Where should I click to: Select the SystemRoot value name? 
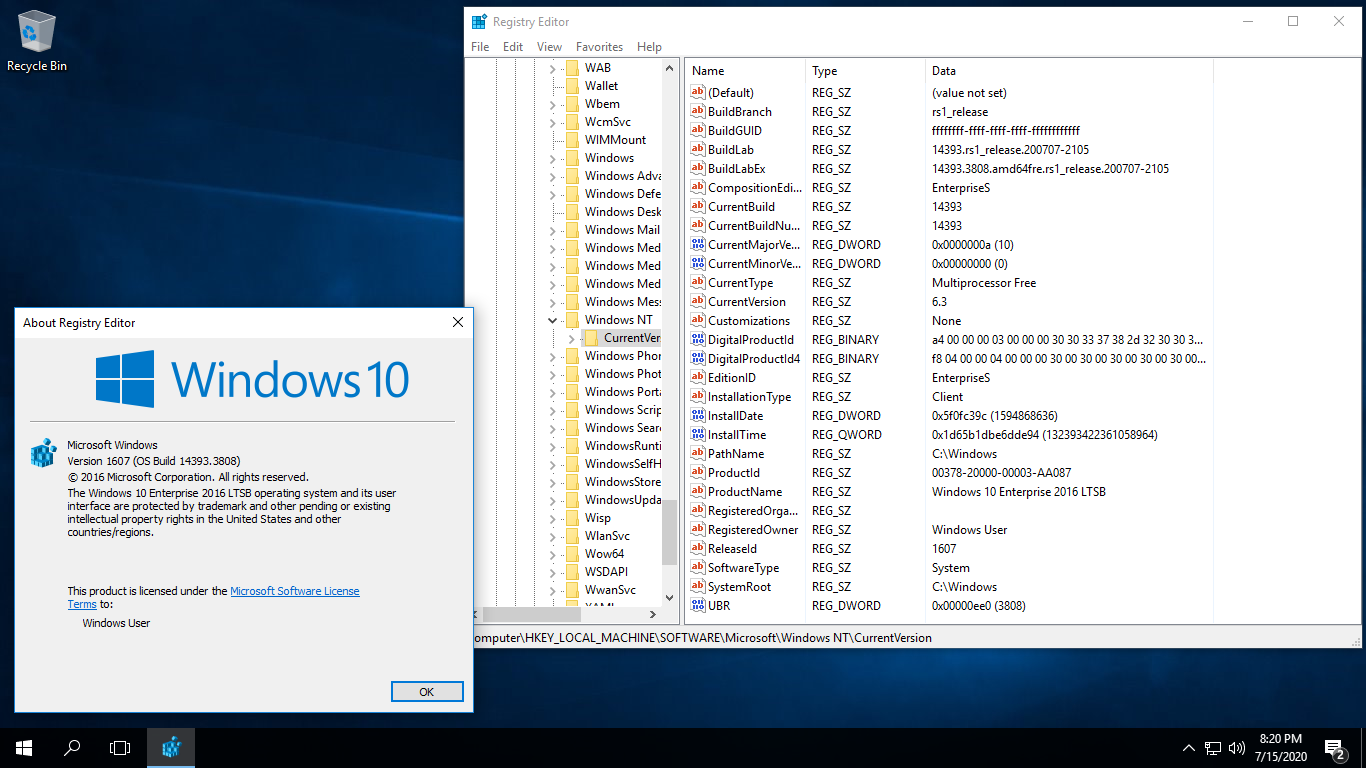(x=740, y=587)
